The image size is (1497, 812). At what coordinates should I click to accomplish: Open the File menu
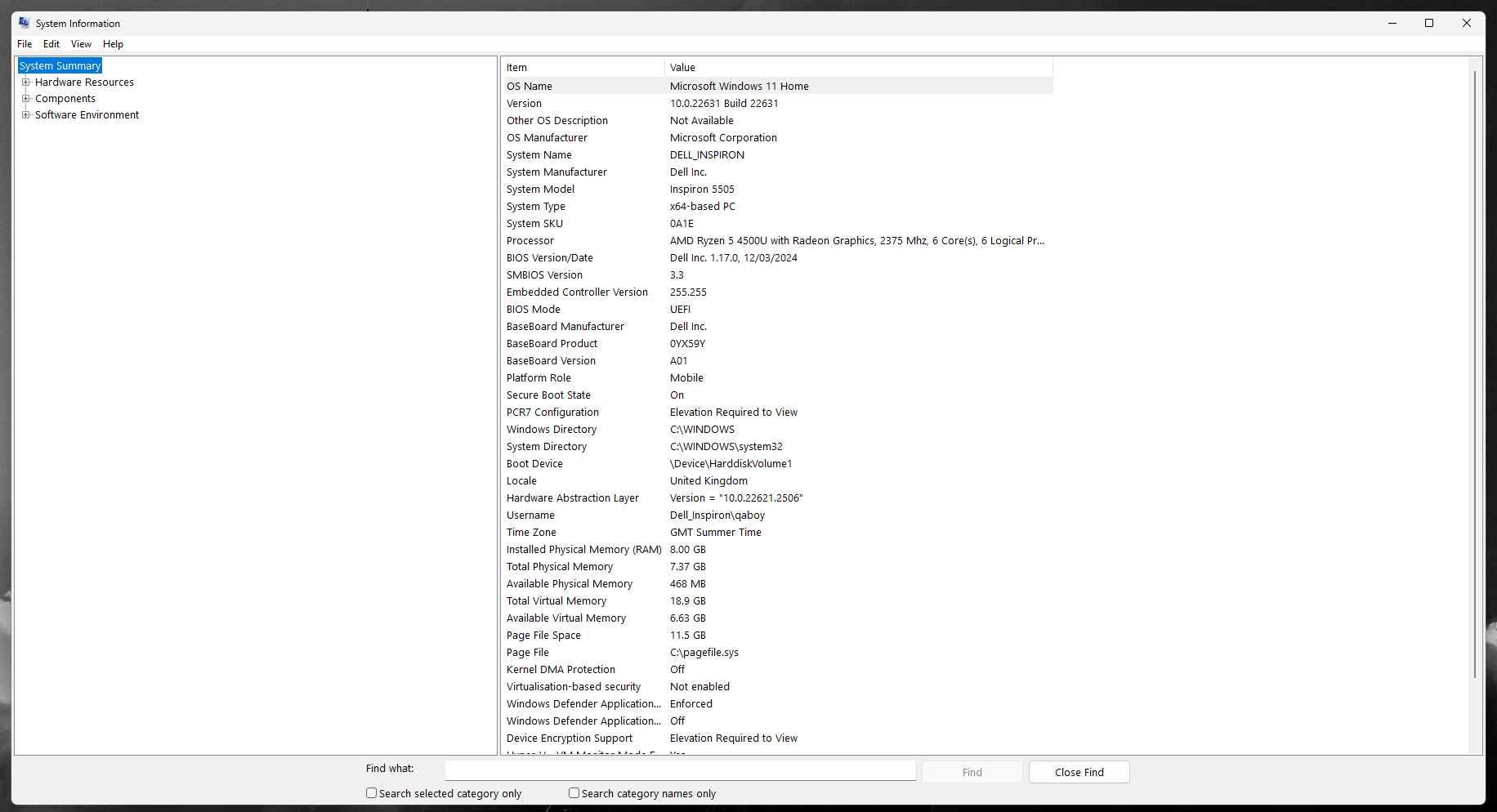(25, 44)
